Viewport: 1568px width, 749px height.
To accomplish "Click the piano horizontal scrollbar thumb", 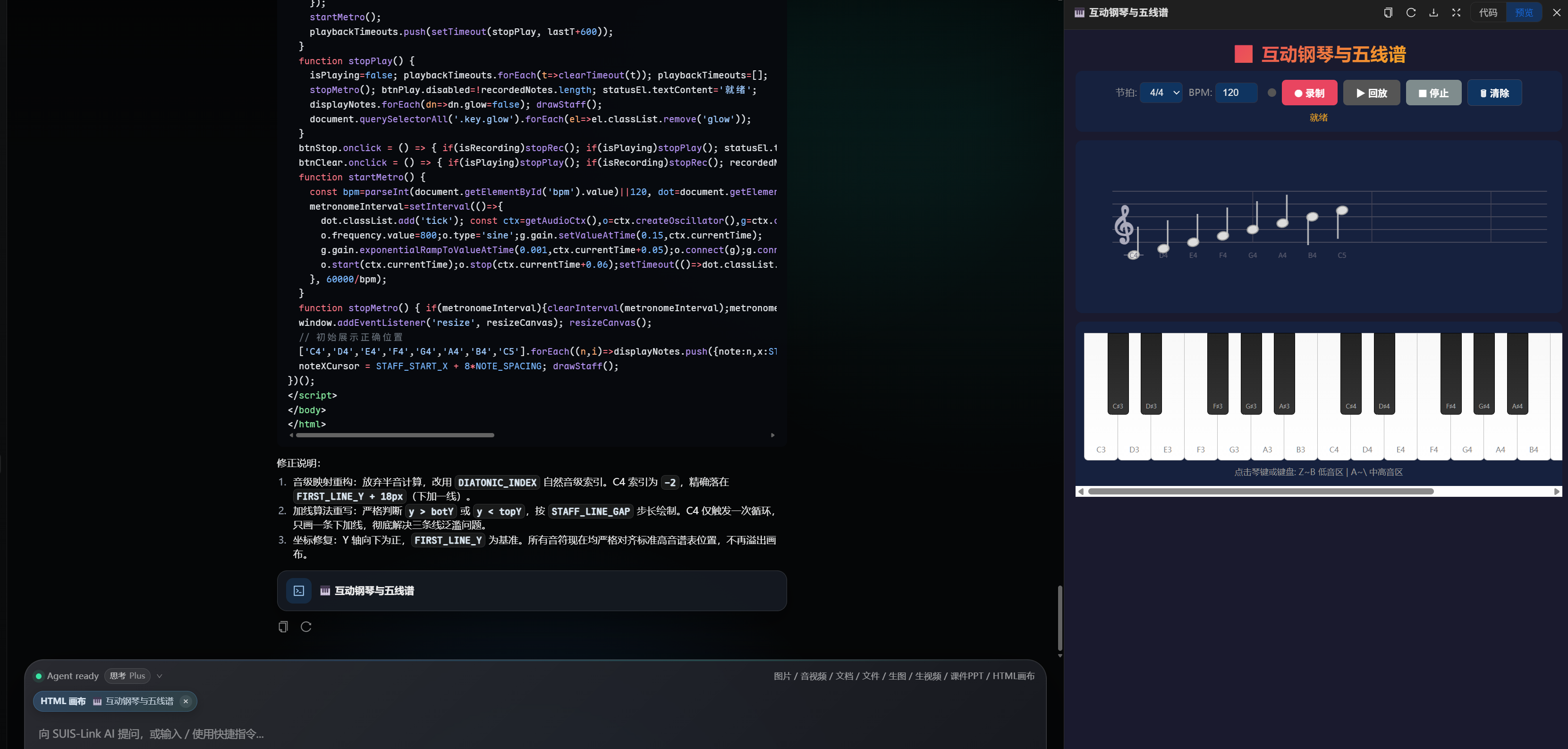I will click(x=1261, y=492).
